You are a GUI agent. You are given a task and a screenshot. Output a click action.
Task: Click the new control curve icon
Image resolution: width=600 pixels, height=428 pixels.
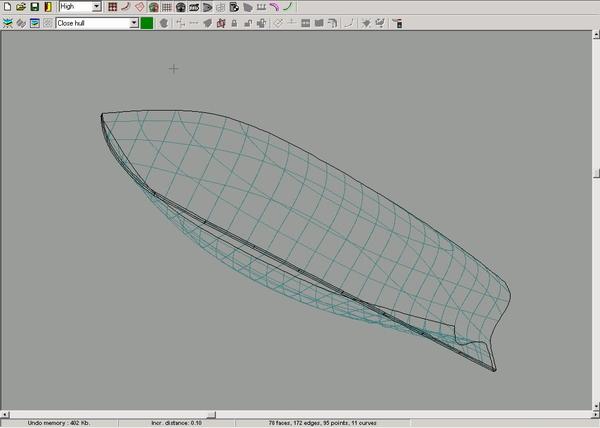click(349, 23)
